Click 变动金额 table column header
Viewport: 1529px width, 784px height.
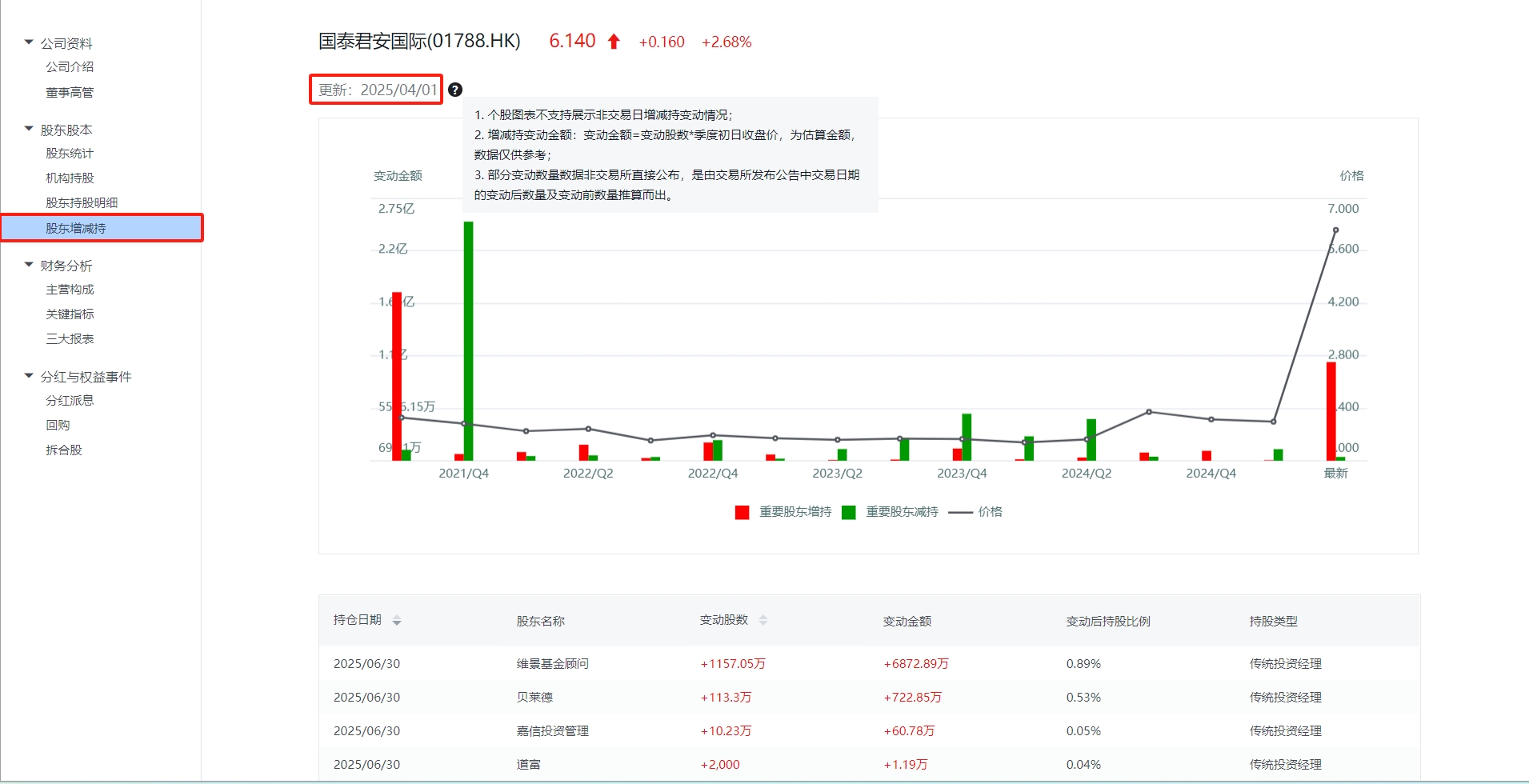click(x=907, y=622)
